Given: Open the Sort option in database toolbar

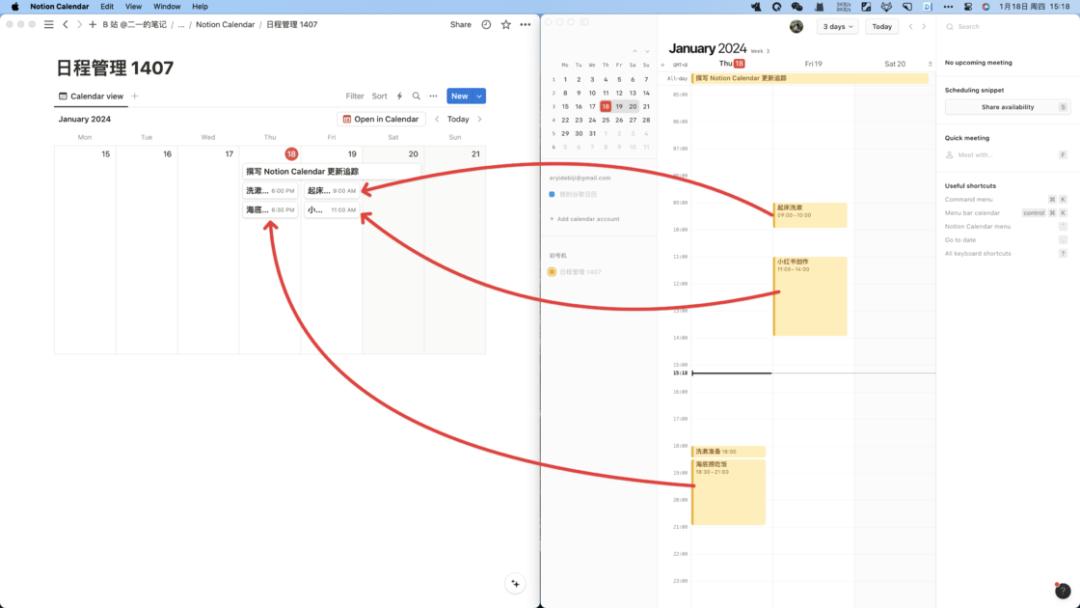Looking at the screenshot, I should [x=380, y=96].
